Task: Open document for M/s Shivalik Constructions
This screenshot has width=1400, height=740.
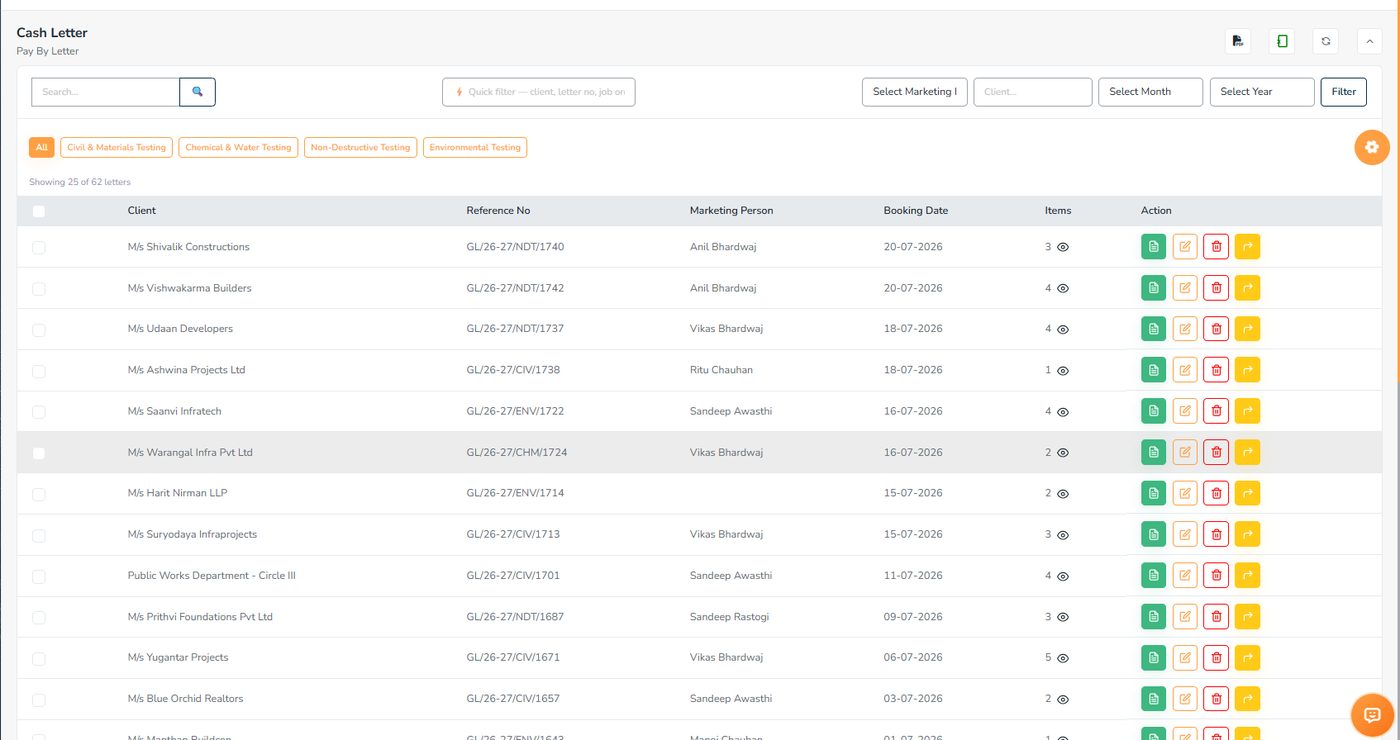Action: tap(1153, 247)
